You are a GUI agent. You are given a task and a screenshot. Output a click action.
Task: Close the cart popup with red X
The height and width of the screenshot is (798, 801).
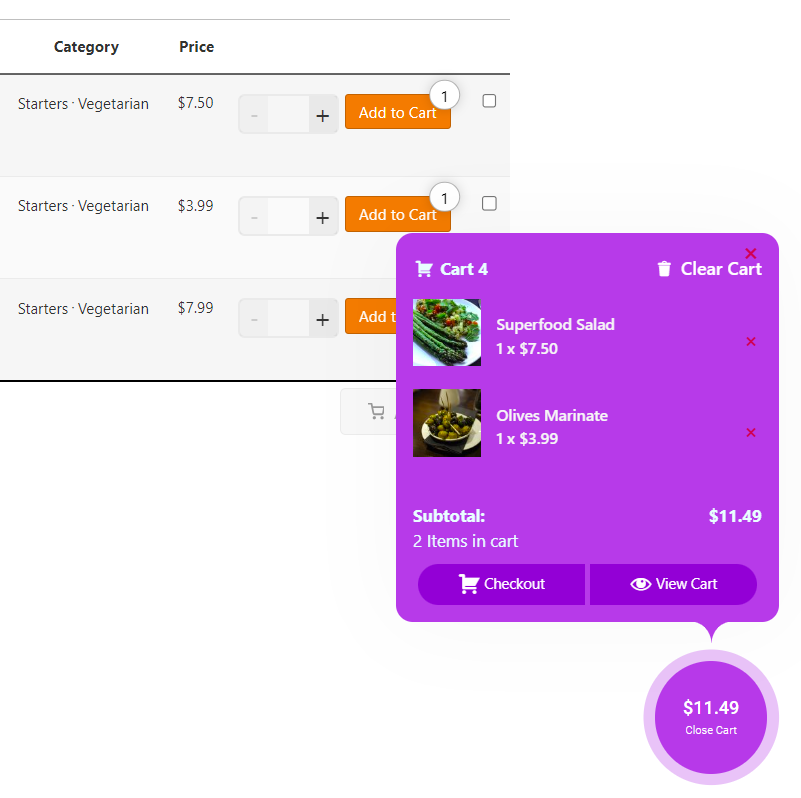coord(750,253)
